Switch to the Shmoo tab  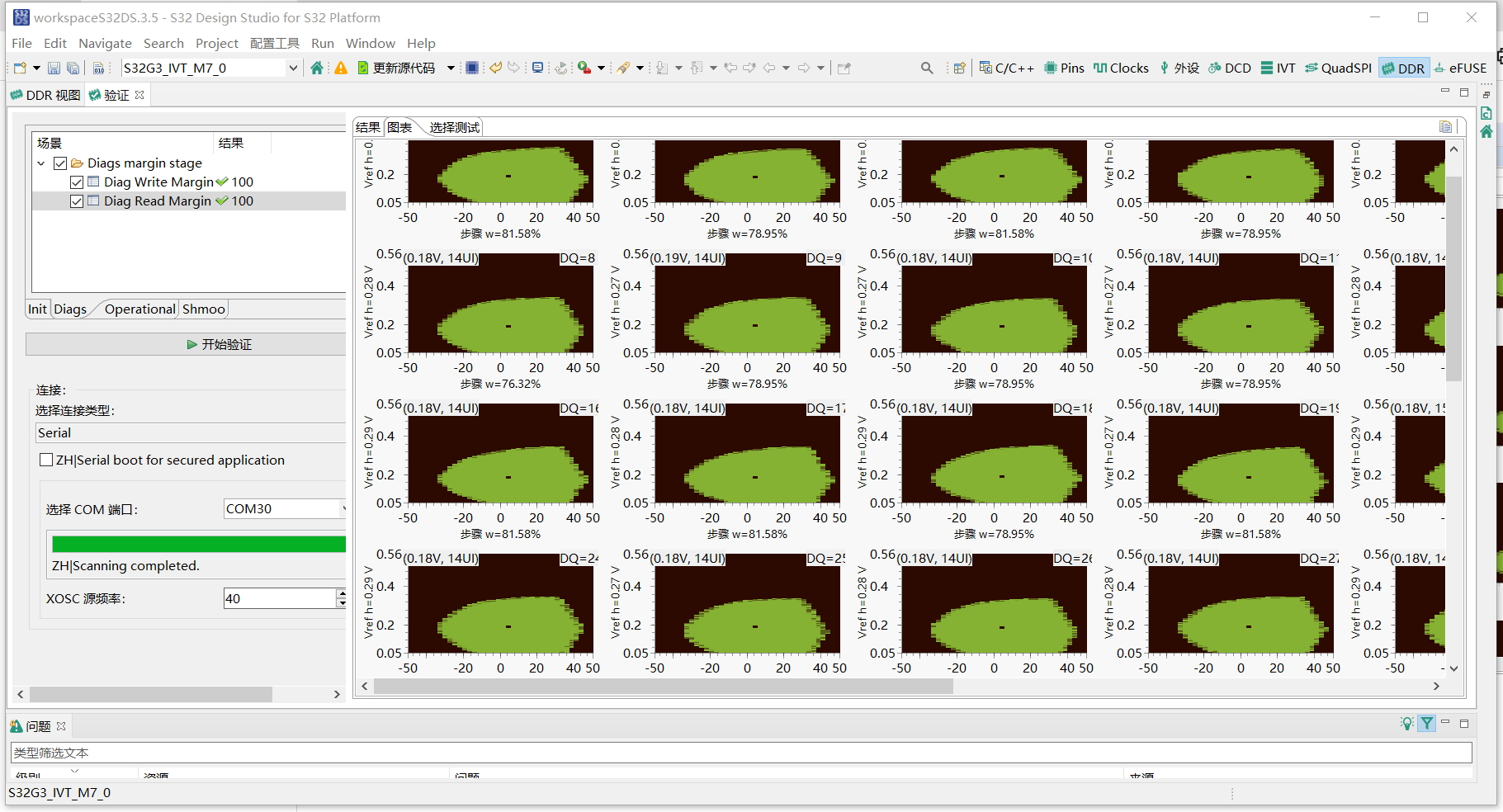203,309
